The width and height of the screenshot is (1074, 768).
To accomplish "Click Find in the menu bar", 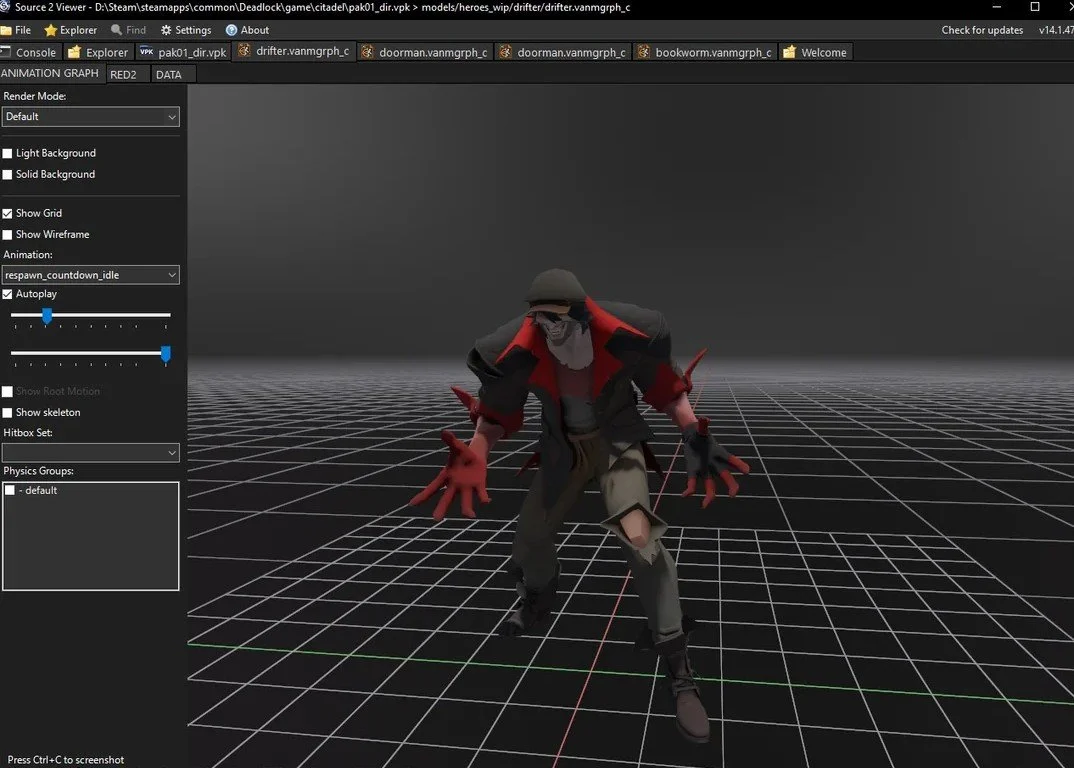I will coord(129,30).
